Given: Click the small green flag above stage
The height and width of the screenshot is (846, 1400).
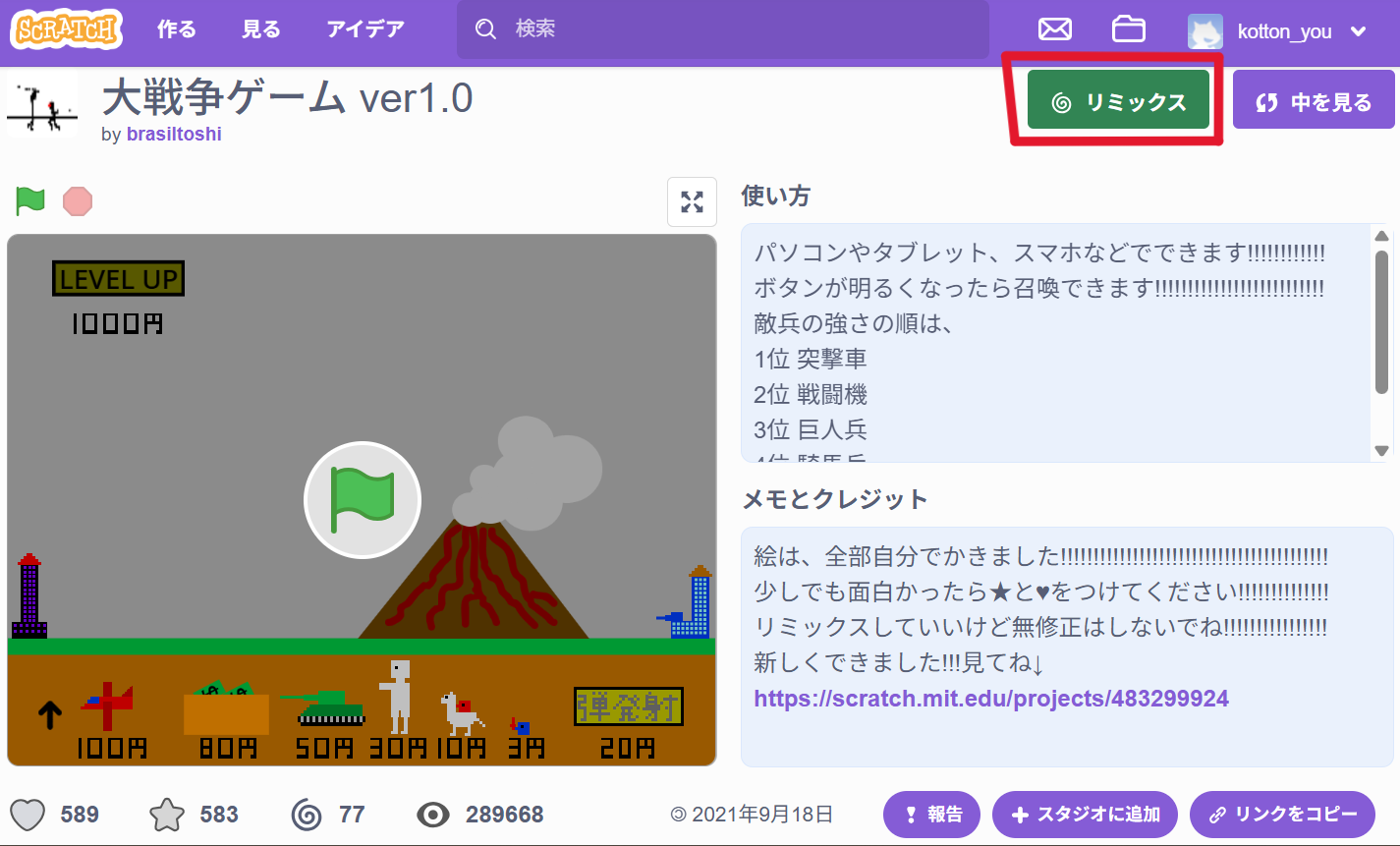Looking at the screenshot, I should coord(30,201).
